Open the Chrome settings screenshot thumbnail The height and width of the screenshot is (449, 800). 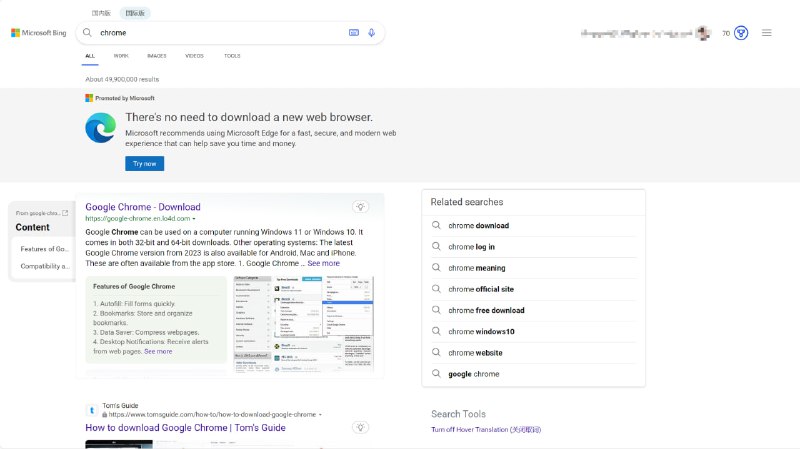coord(304,324)
